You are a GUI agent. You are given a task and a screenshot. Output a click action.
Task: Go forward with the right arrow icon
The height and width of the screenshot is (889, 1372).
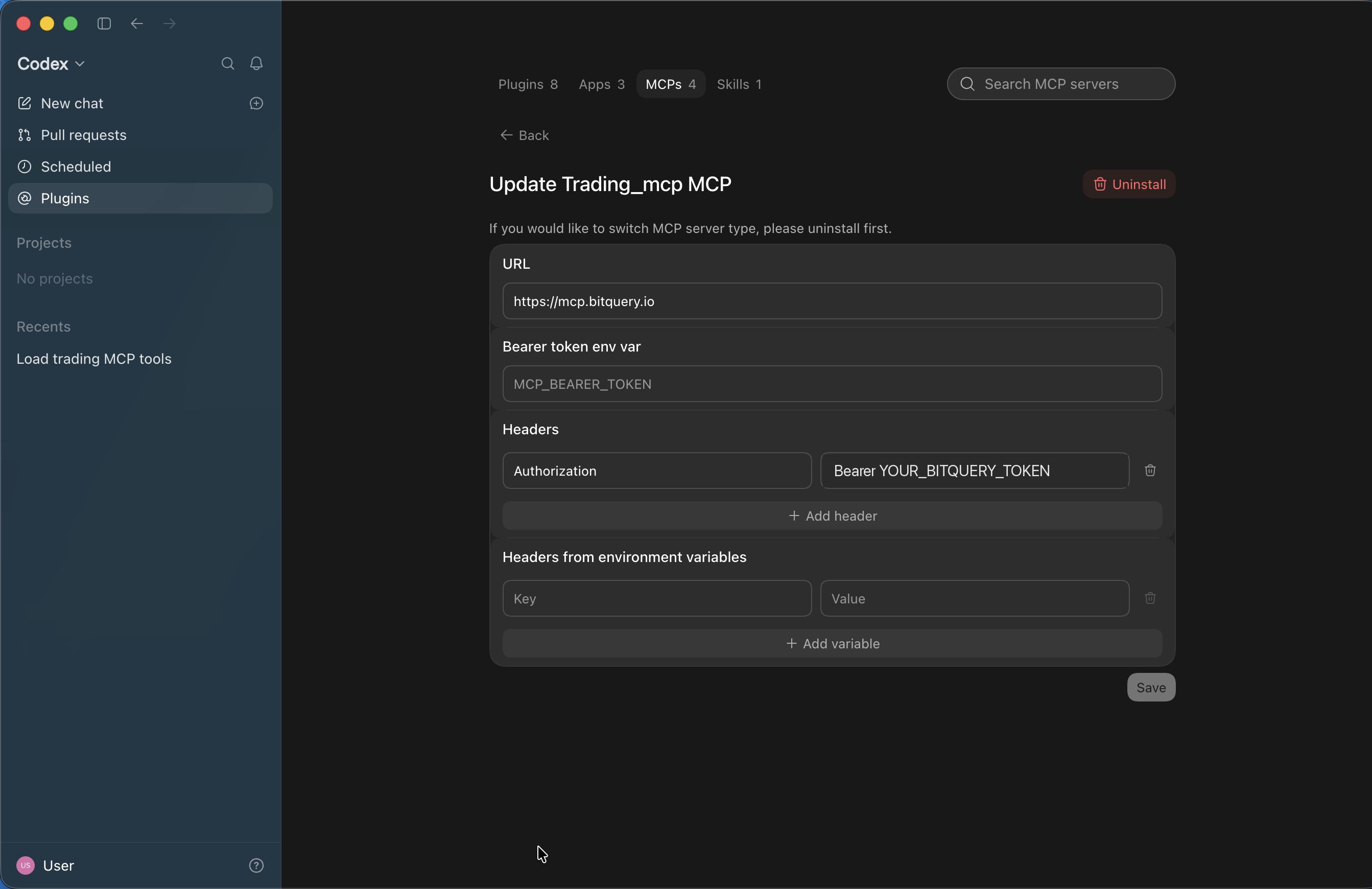pos(170,24)
